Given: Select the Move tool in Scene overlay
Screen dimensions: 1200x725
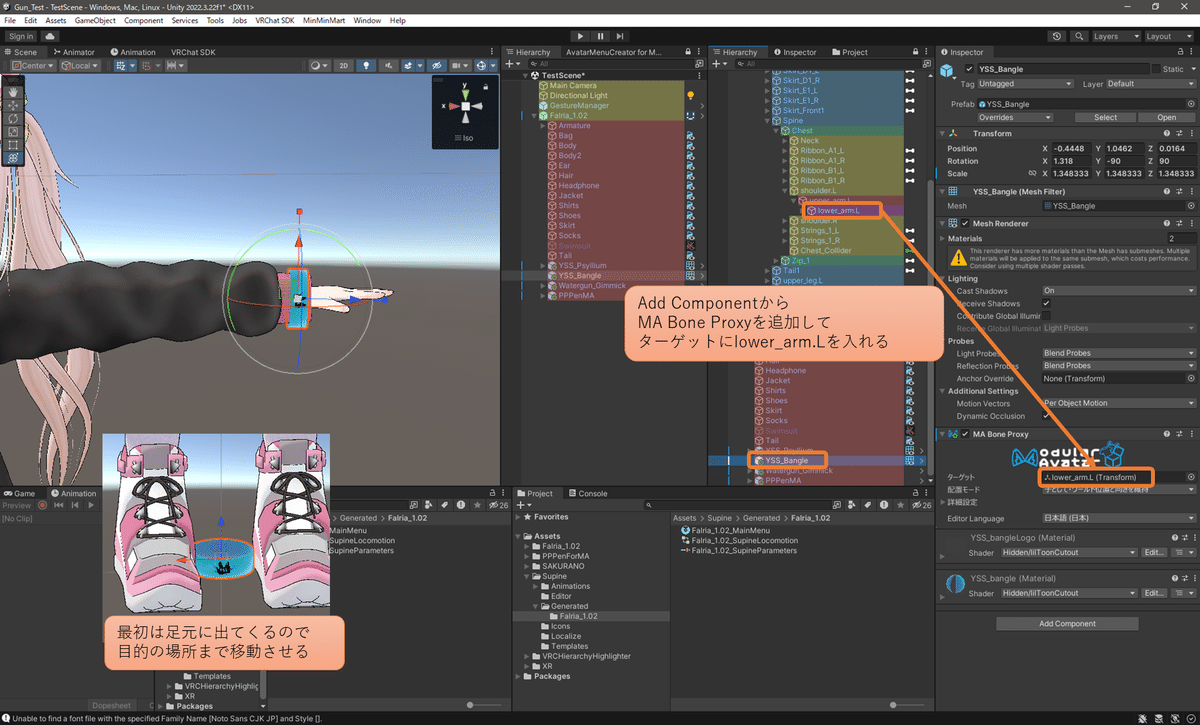Looking at the screenshot, I should point(14,105).
